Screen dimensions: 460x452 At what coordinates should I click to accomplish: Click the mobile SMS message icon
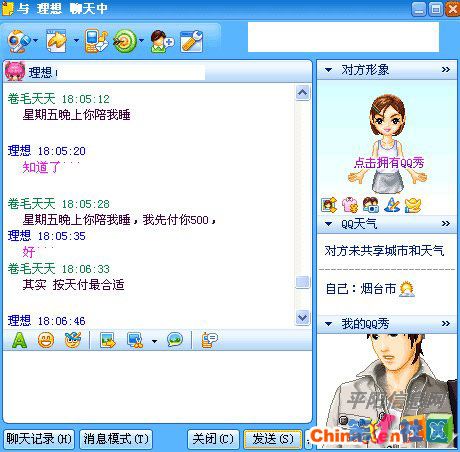click(96, 41)
